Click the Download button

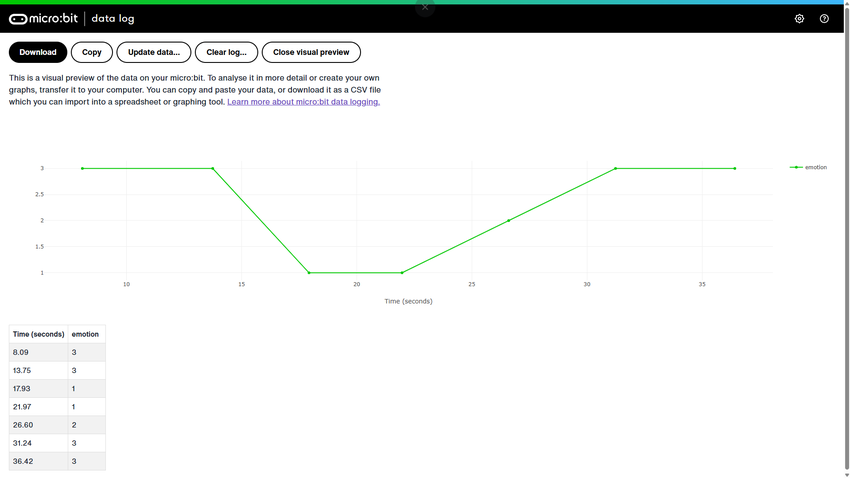click(38, 52)
